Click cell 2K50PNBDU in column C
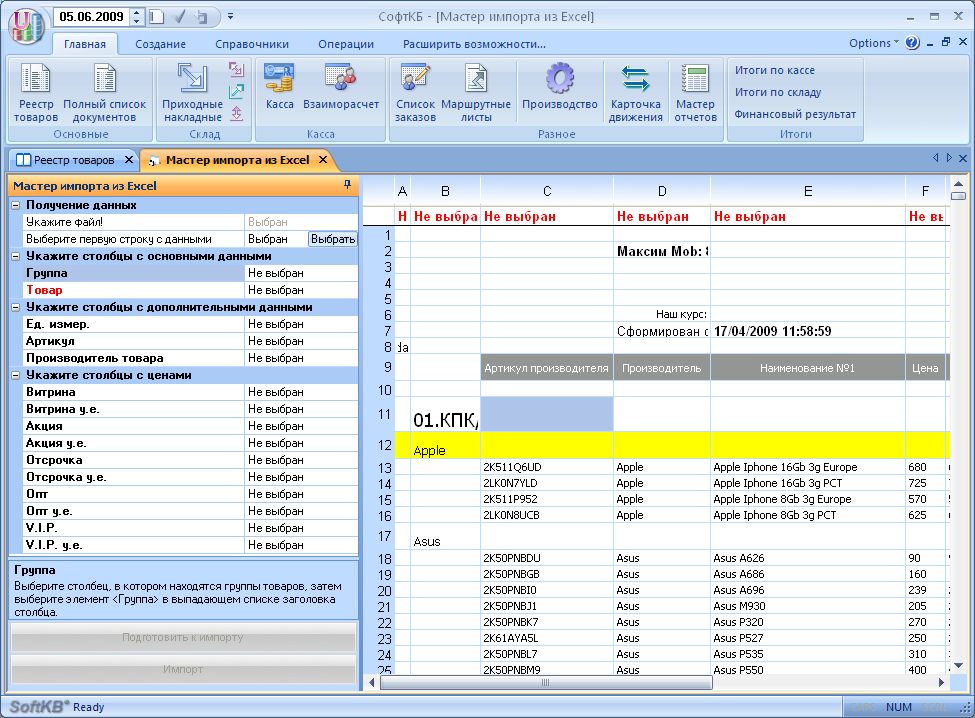Viewport: 975px width, 718px height. click(547, 558)
